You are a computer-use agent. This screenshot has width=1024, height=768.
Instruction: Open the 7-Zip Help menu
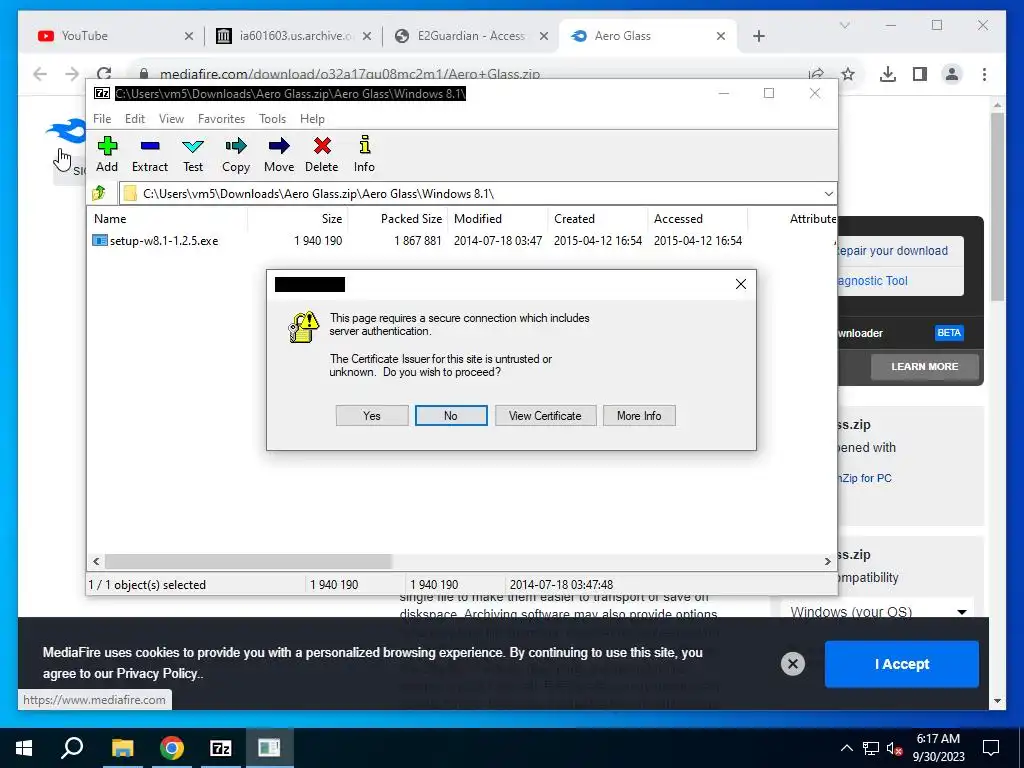[312, 119]
